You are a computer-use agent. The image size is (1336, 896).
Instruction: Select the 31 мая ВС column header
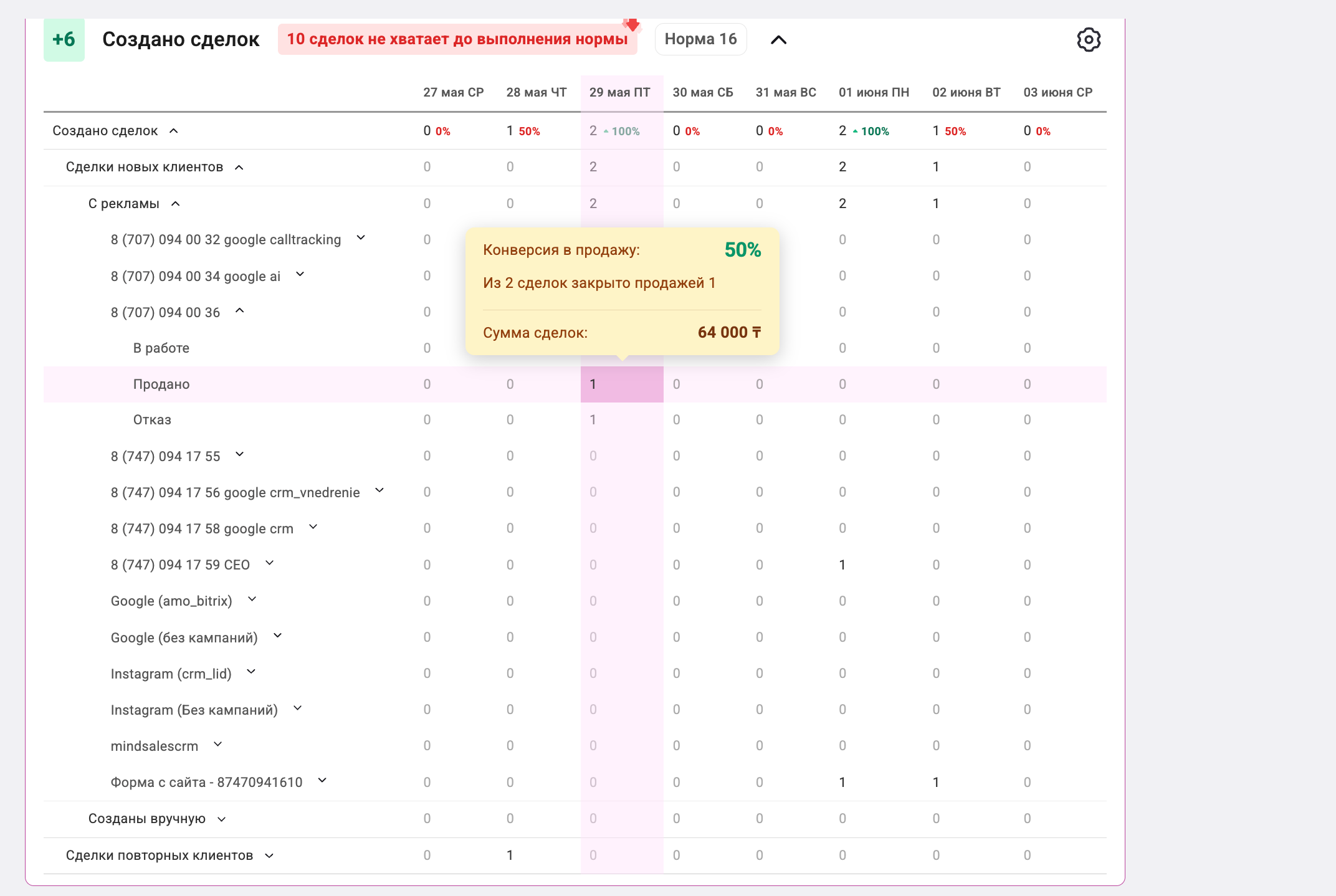pos(786,92)
